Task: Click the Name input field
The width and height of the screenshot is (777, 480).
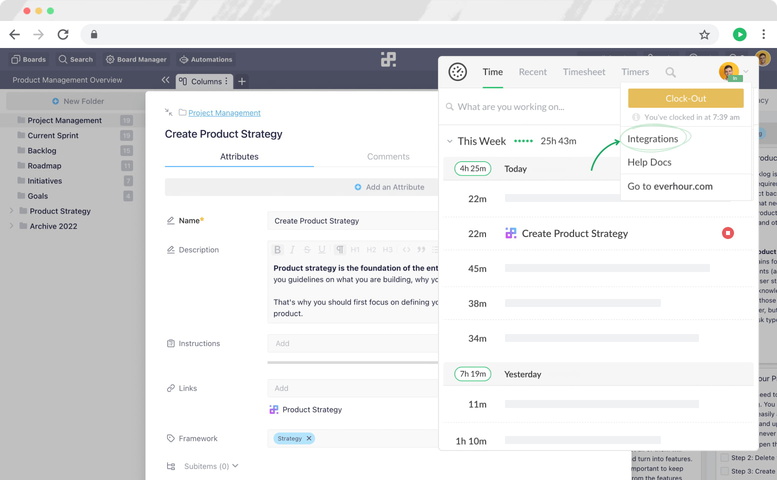Action: [353, 221]
